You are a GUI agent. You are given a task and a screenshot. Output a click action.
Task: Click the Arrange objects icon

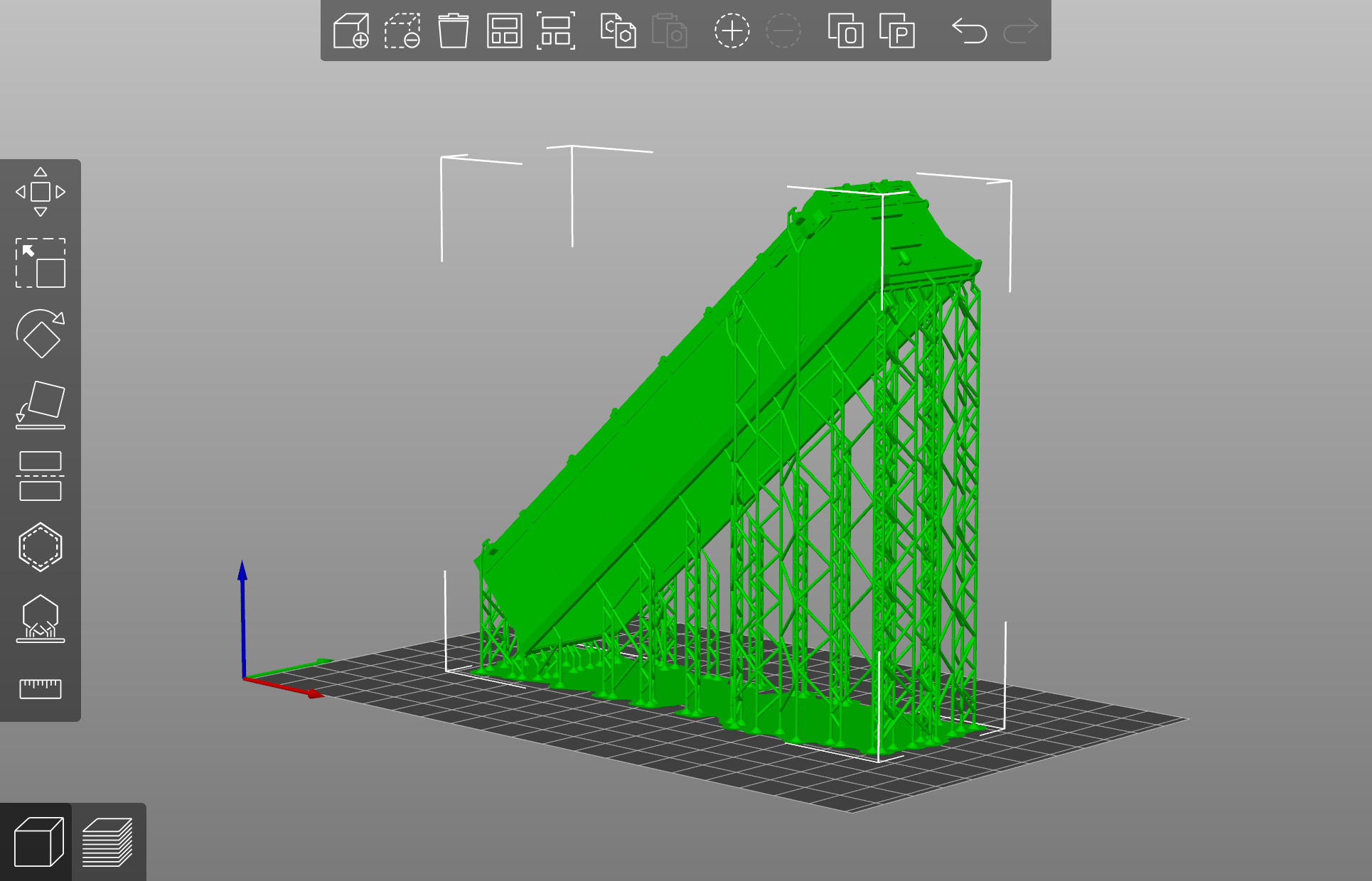pyautogui.click(x=505, y=31)
